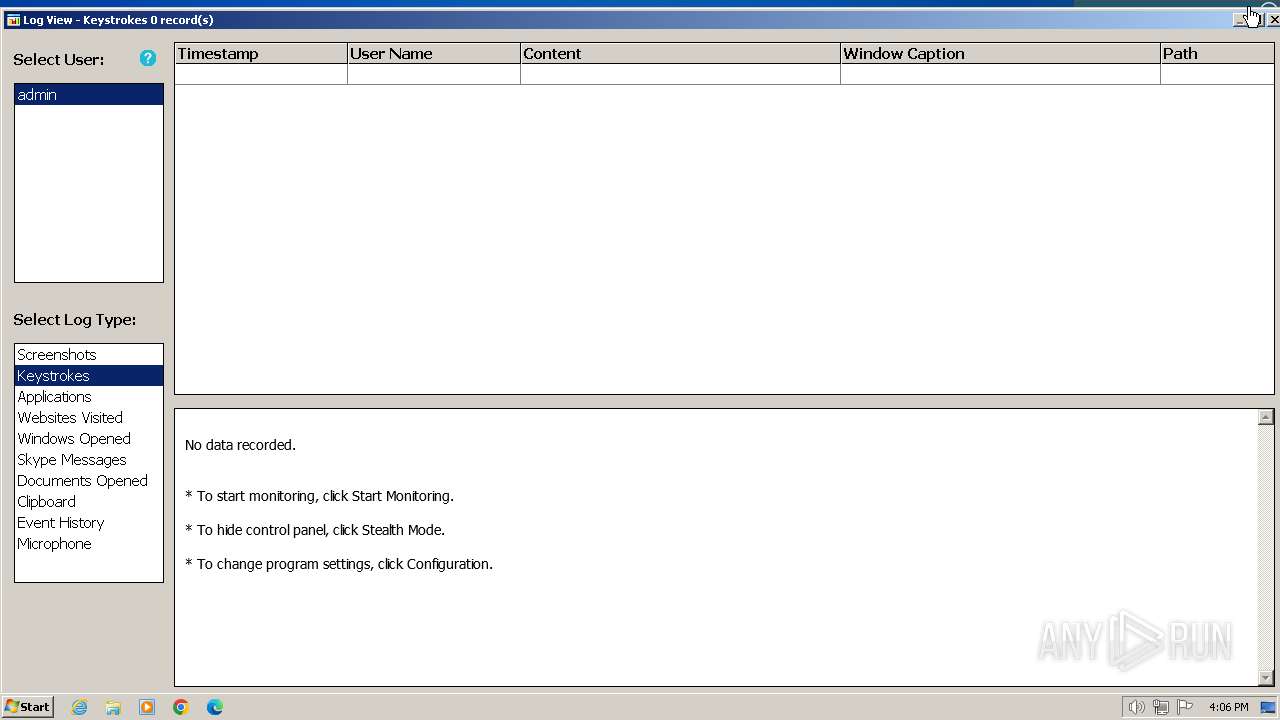
Task: Select the Microphone log type
Action: [x=89, y=544]
